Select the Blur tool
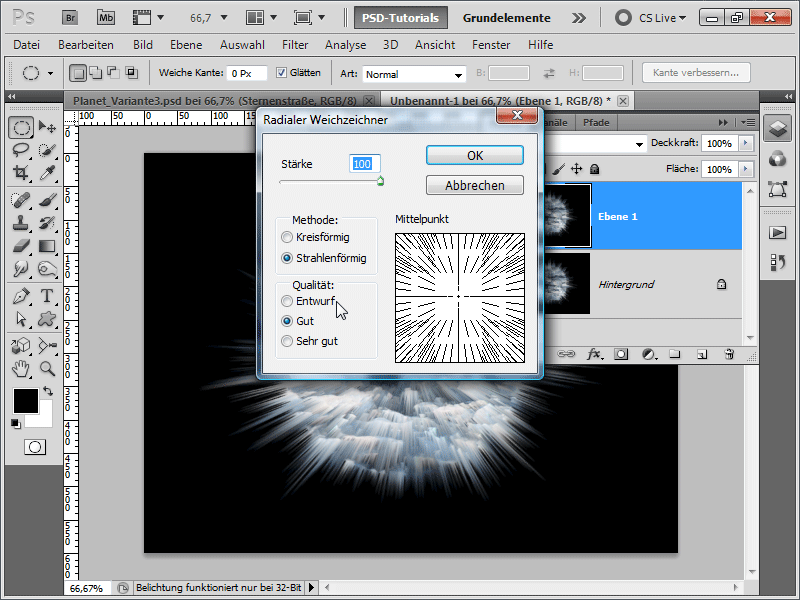 pyautogui.click(x=21, y=268)
